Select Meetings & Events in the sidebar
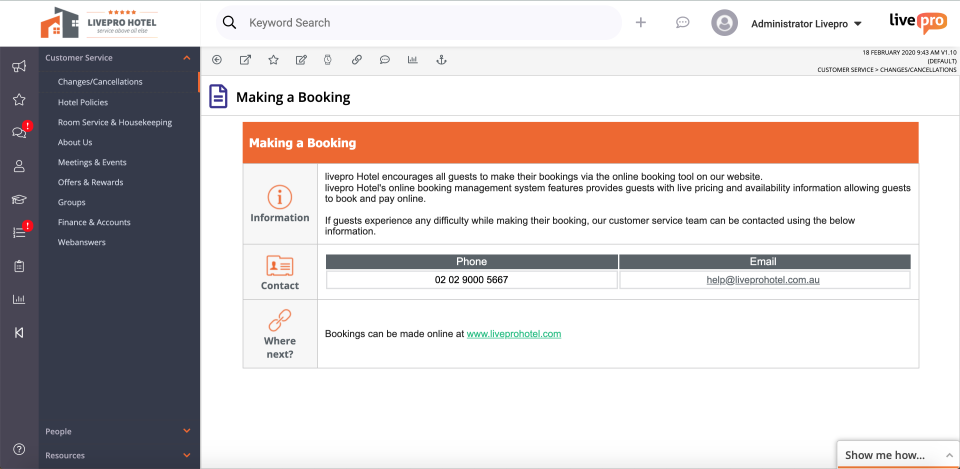 point(92,162)
